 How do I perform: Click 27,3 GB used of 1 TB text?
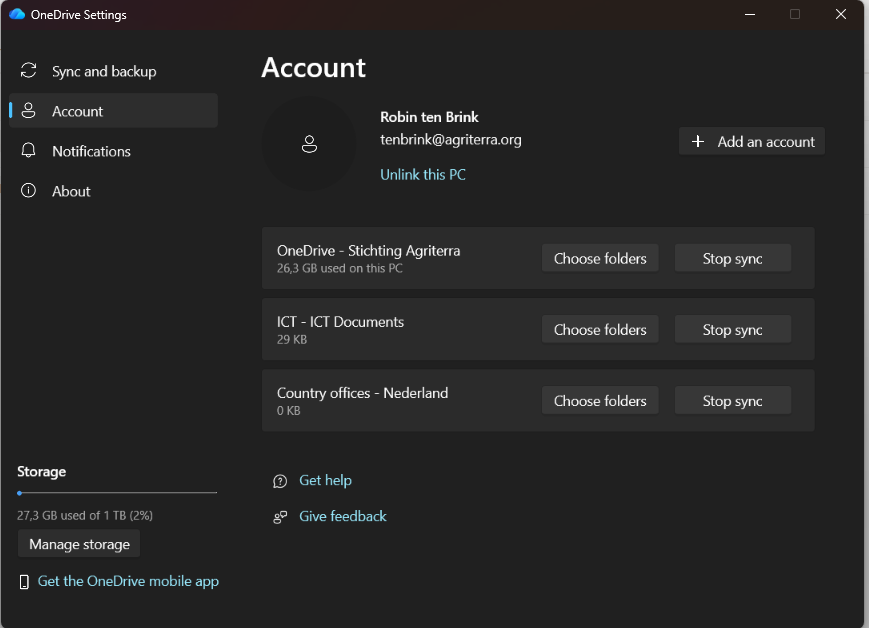pos(85,515)
